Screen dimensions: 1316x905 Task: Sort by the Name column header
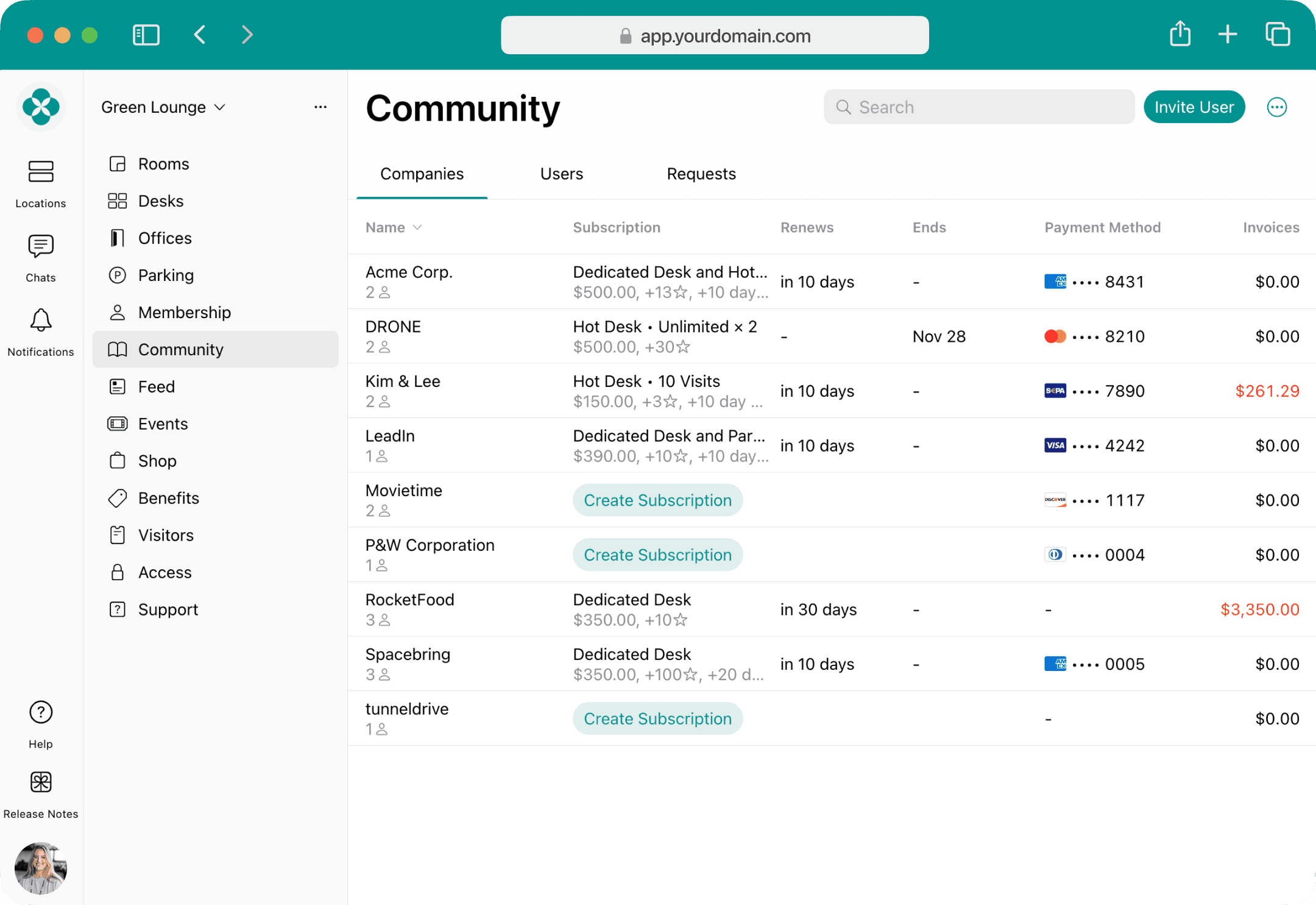pos(394,227)
